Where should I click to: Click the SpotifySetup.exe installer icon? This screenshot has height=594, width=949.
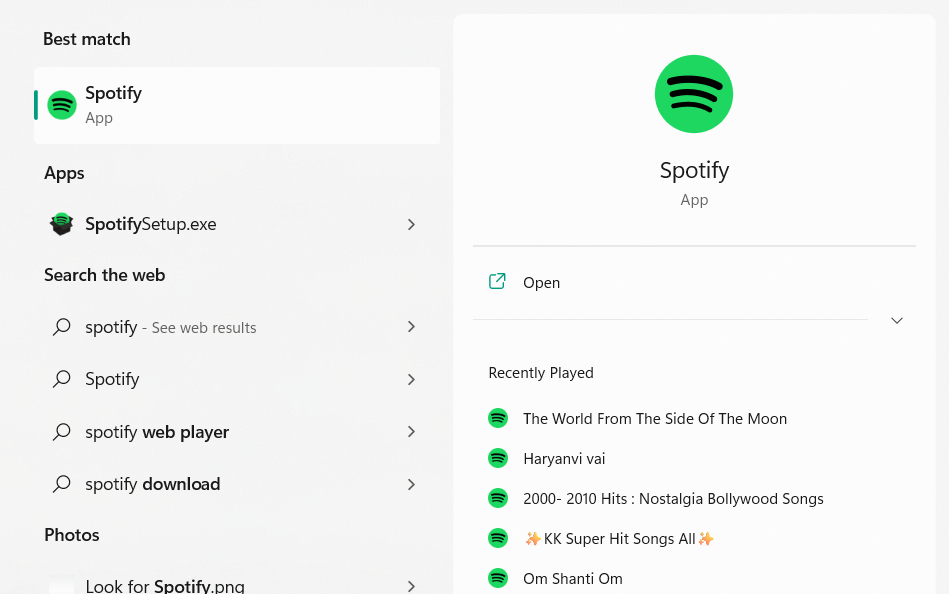pyautogui.click(x=62, y=224)
